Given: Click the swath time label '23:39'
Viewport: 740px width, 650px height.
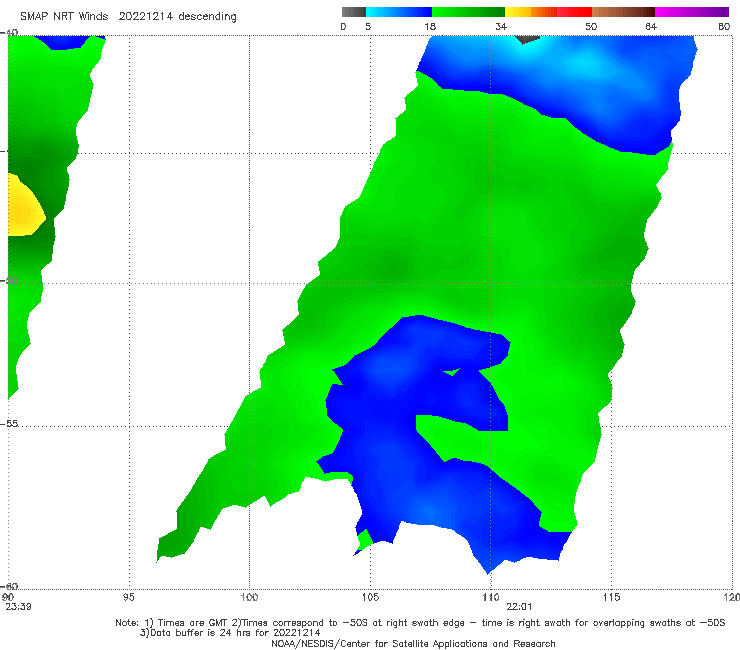Looking at the screenshot, I should [x=18, y=607].
